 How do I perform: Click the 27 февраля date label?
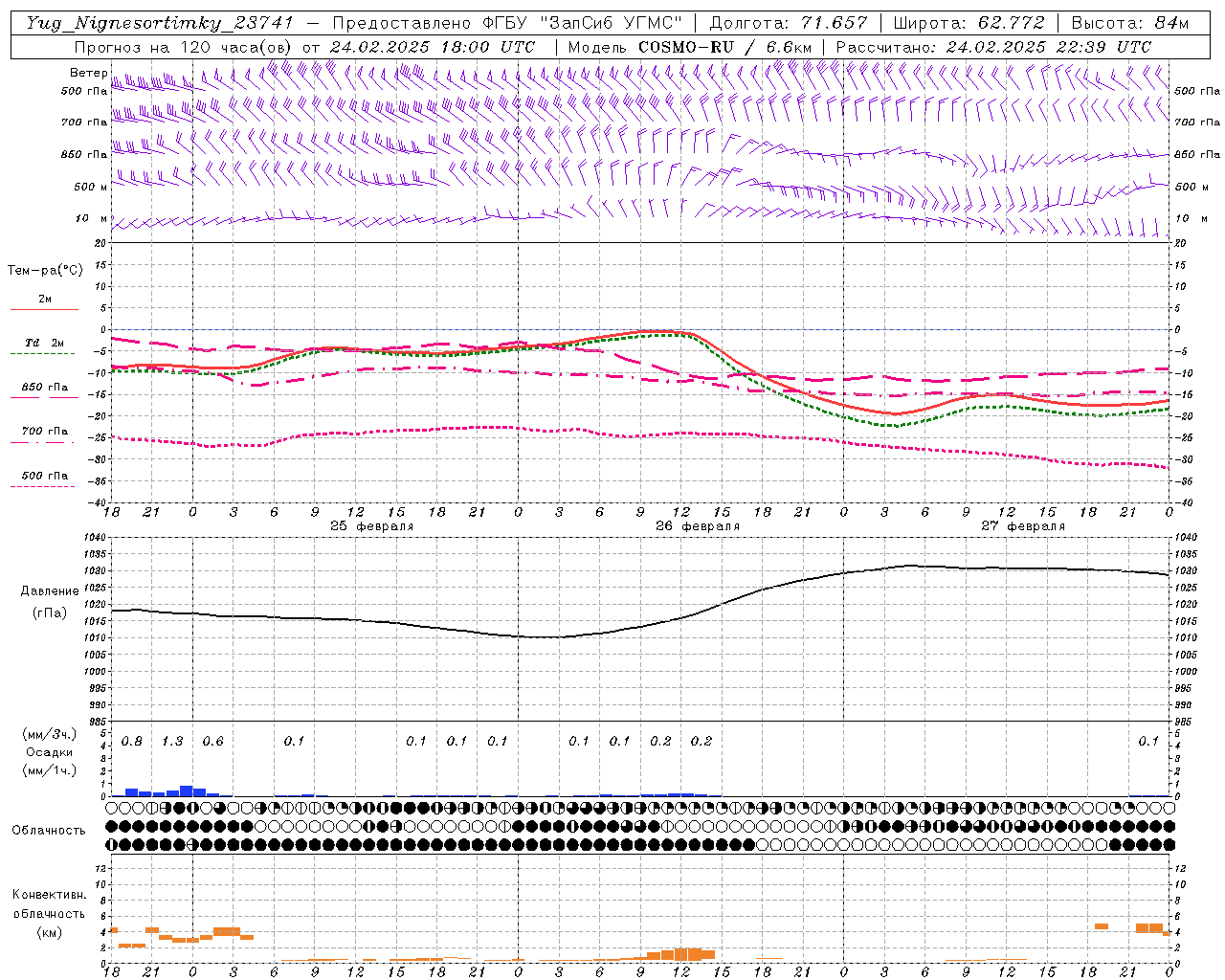click(1023, 526)
